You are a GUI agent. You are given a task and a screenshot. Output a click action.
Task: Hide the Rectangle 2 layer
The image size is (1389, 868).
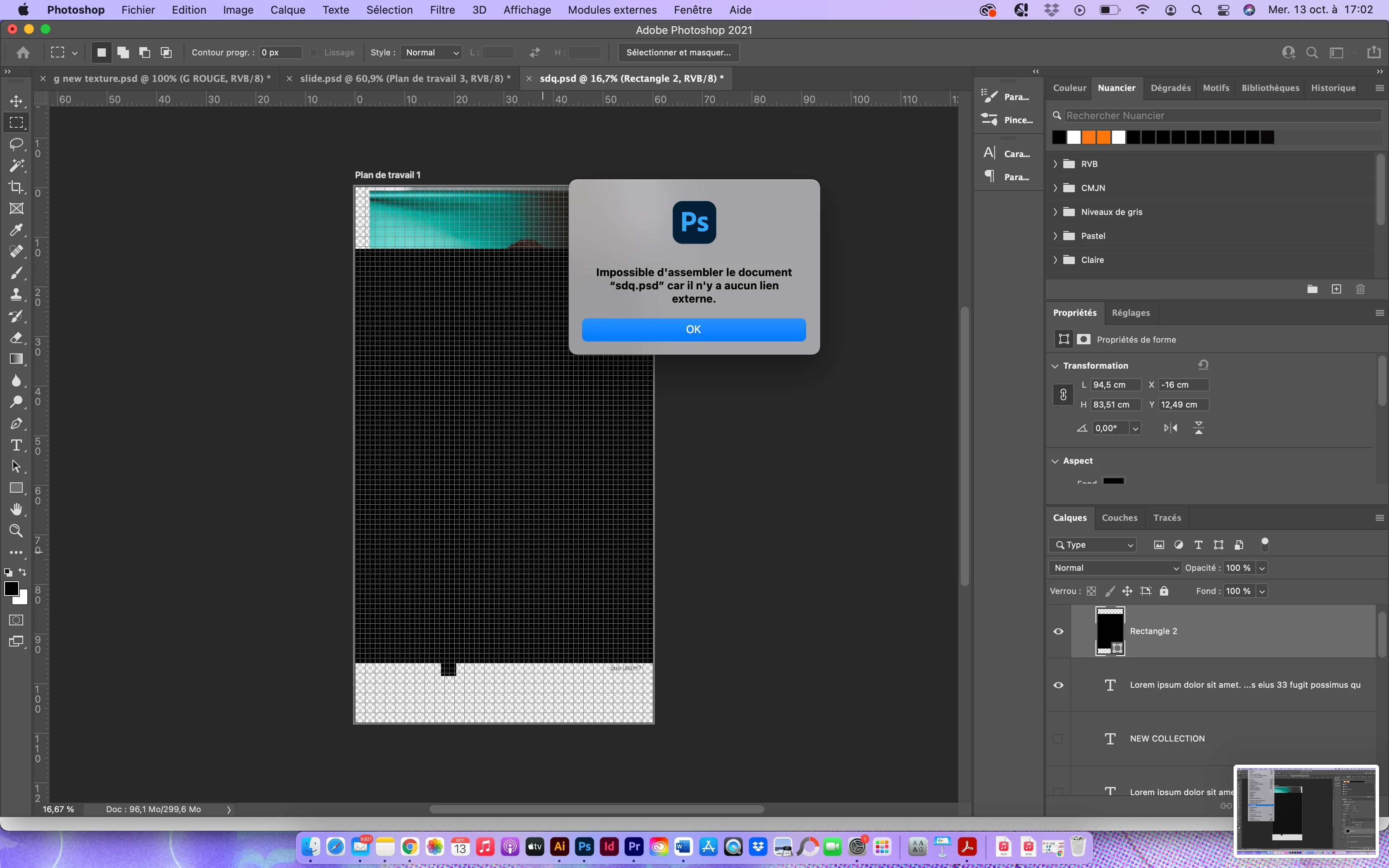click(x=1058, y=632)
